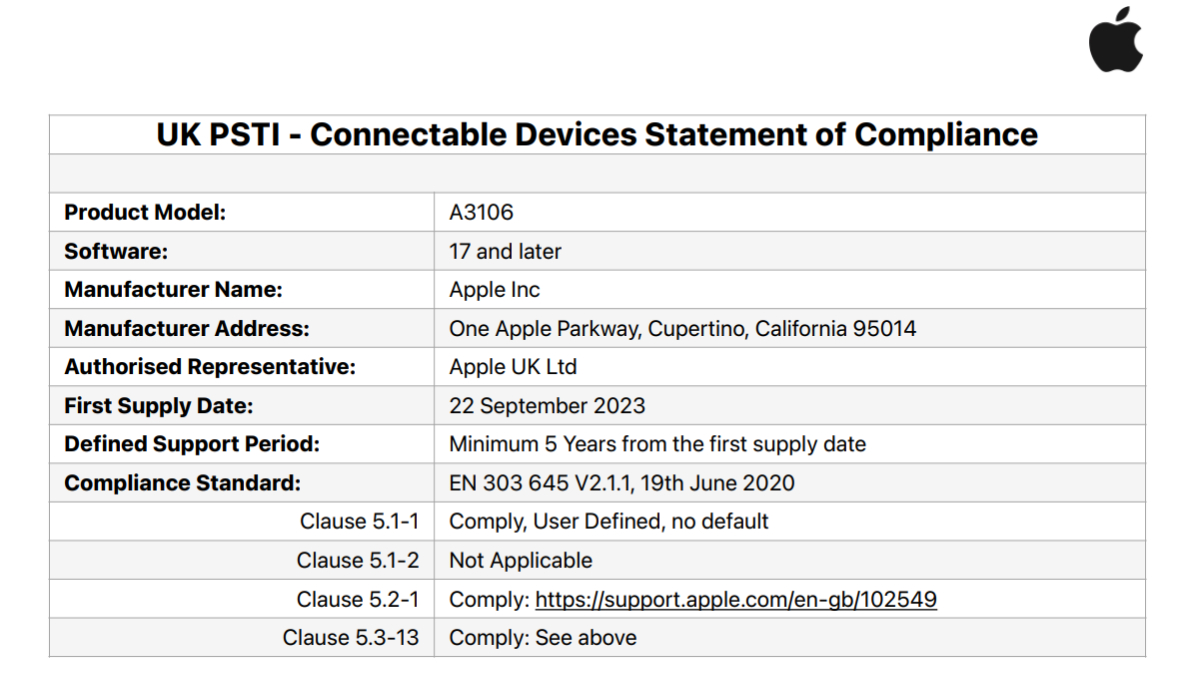Select the Authorised Representative label

click(210, 367)
